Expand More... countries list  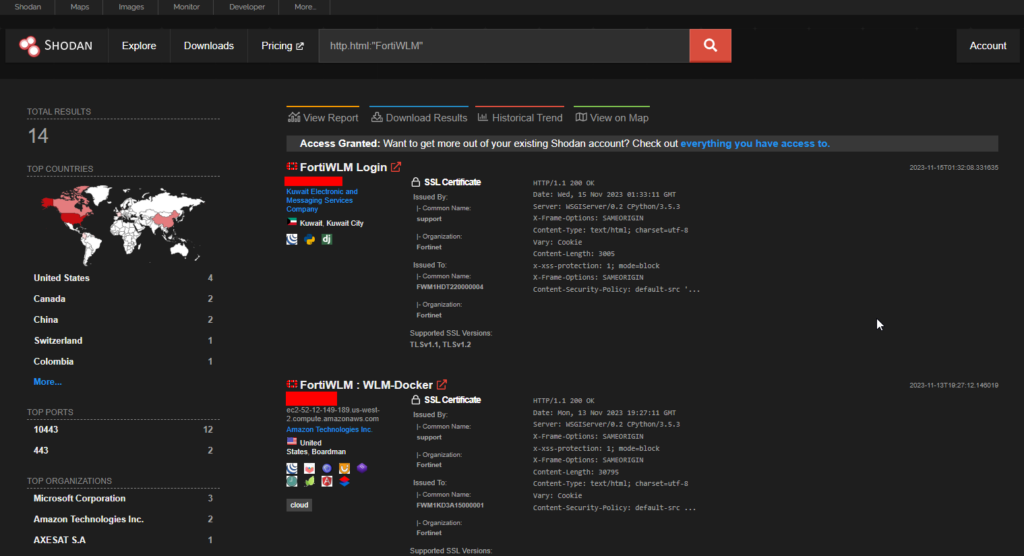pos(47,382)
